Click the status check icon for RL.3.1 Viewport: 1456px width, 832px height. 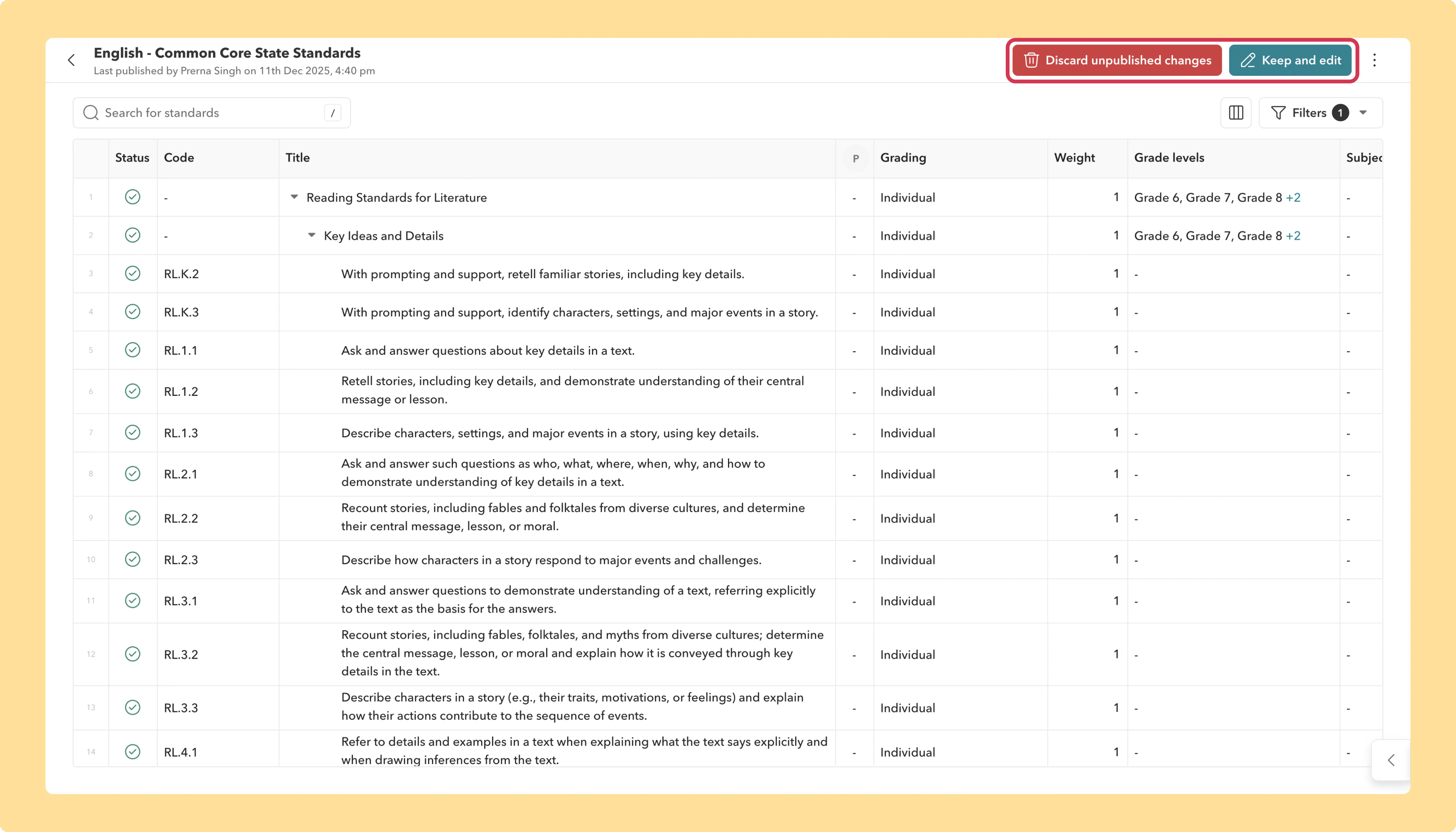(x=132, y=601)
